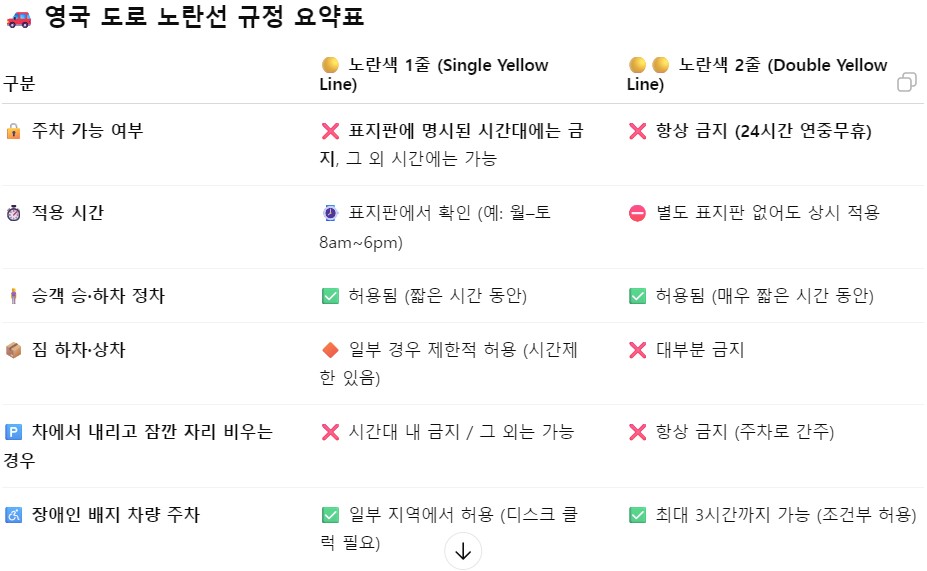
Task: Click the watch icon beside 표지판에서 확인
Action: point(330,213)
